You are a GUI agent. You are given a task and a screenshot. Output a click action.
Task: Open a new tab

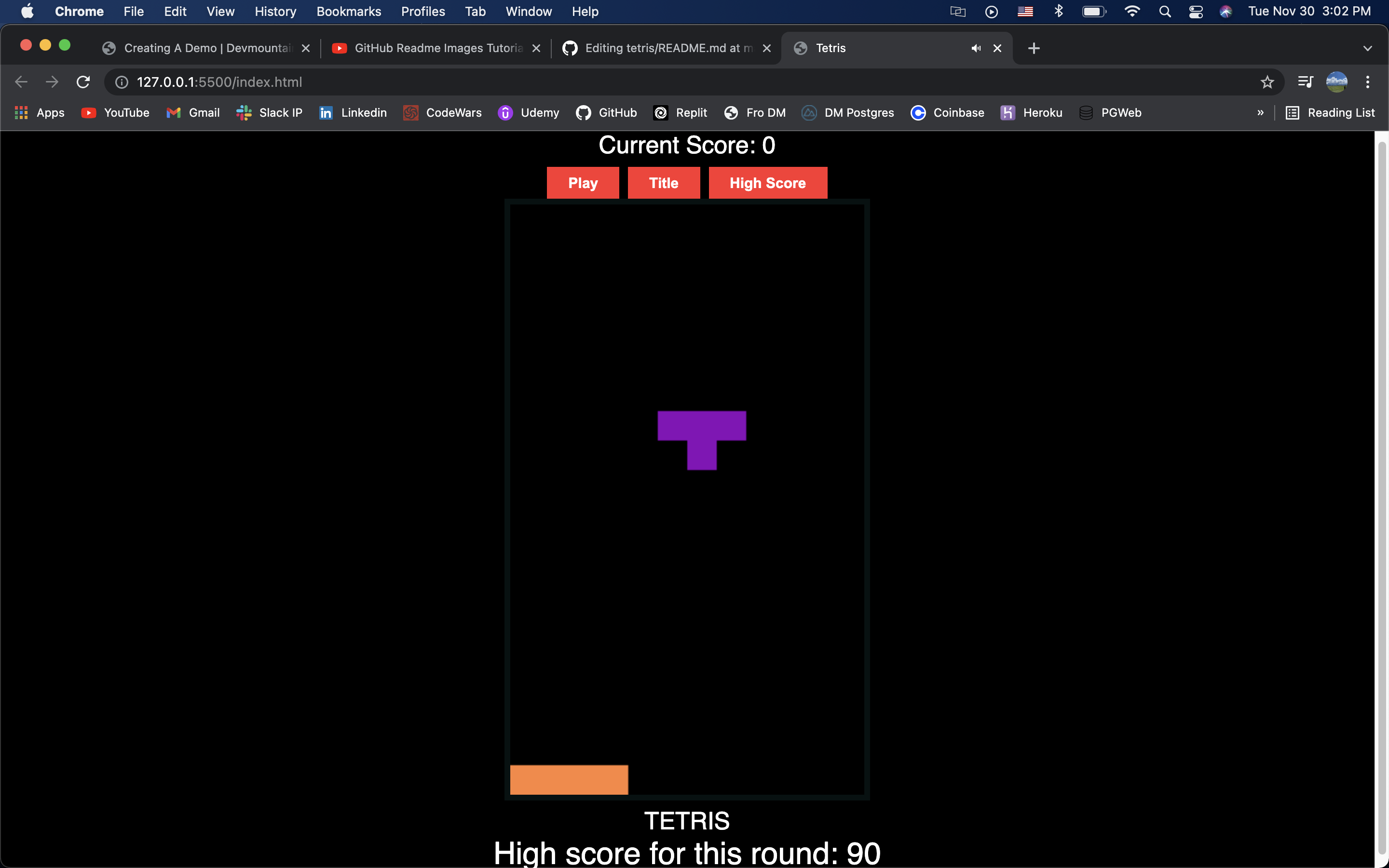pos(1034,48)
